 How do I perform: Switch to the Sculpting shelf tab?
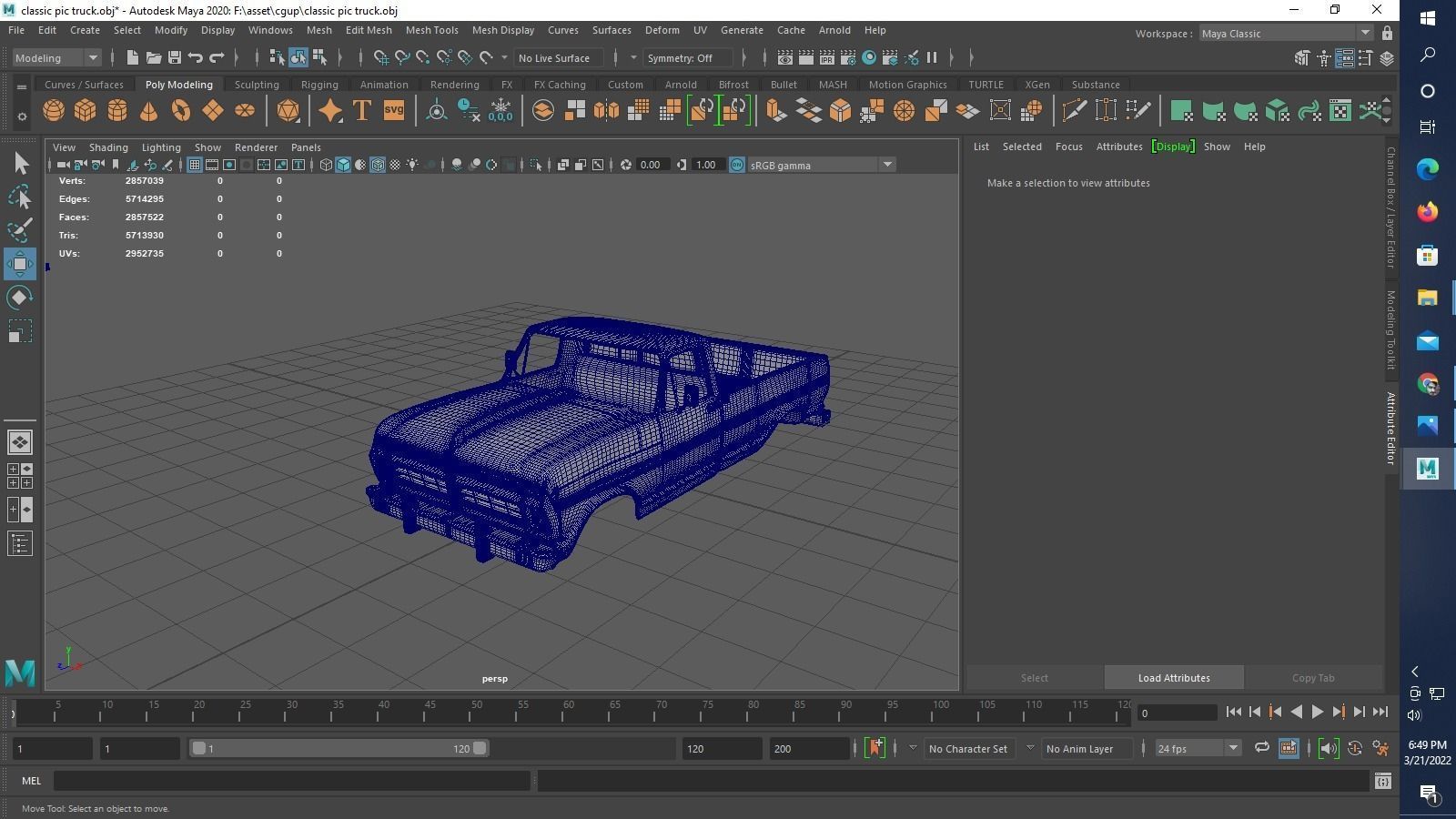click(x=257, y=85)
